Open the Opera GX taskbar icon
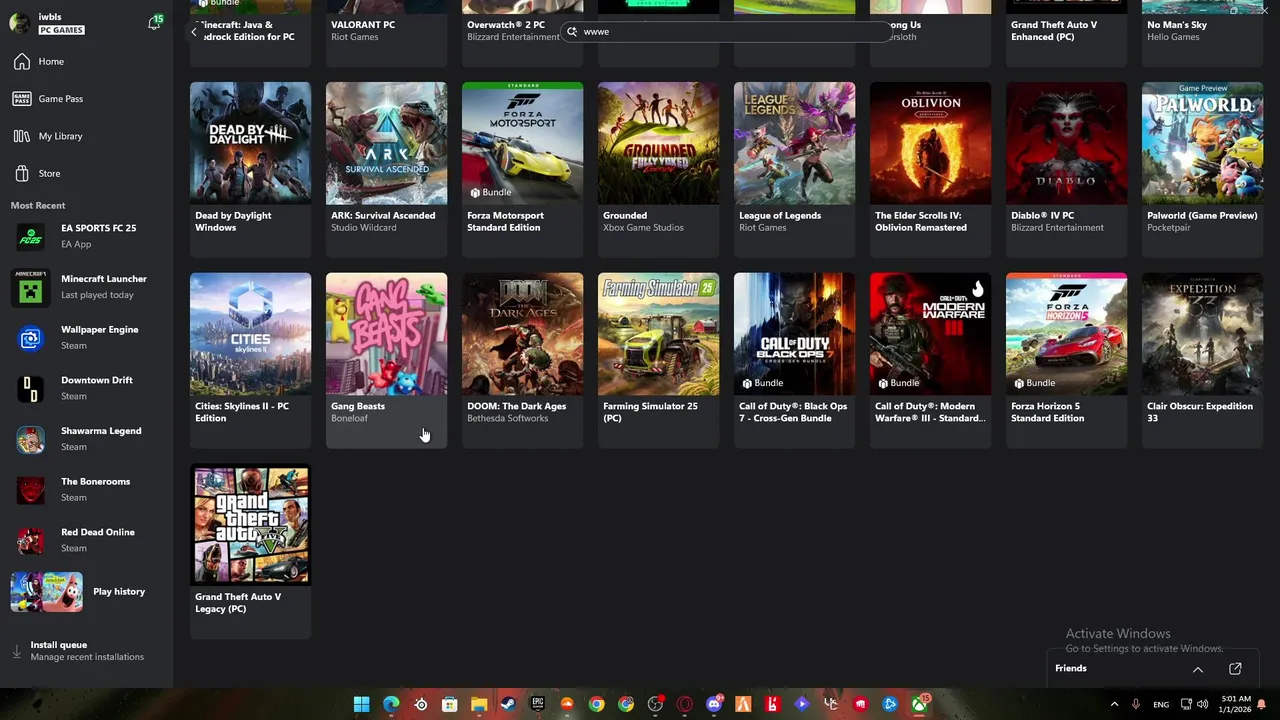This screenshot has width=1280, height=720. click(x=685, y=704)
